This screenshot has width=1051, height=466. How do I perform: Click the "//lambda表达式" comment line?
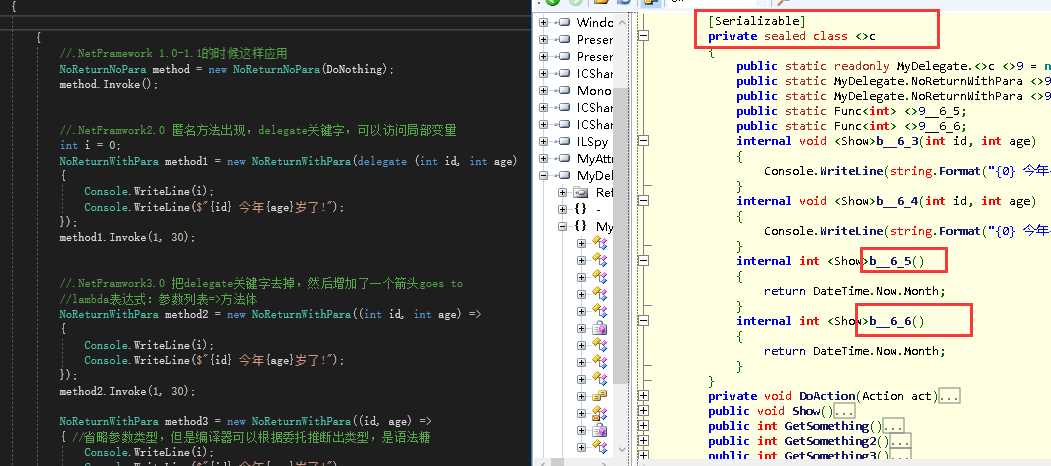point(158,298)
